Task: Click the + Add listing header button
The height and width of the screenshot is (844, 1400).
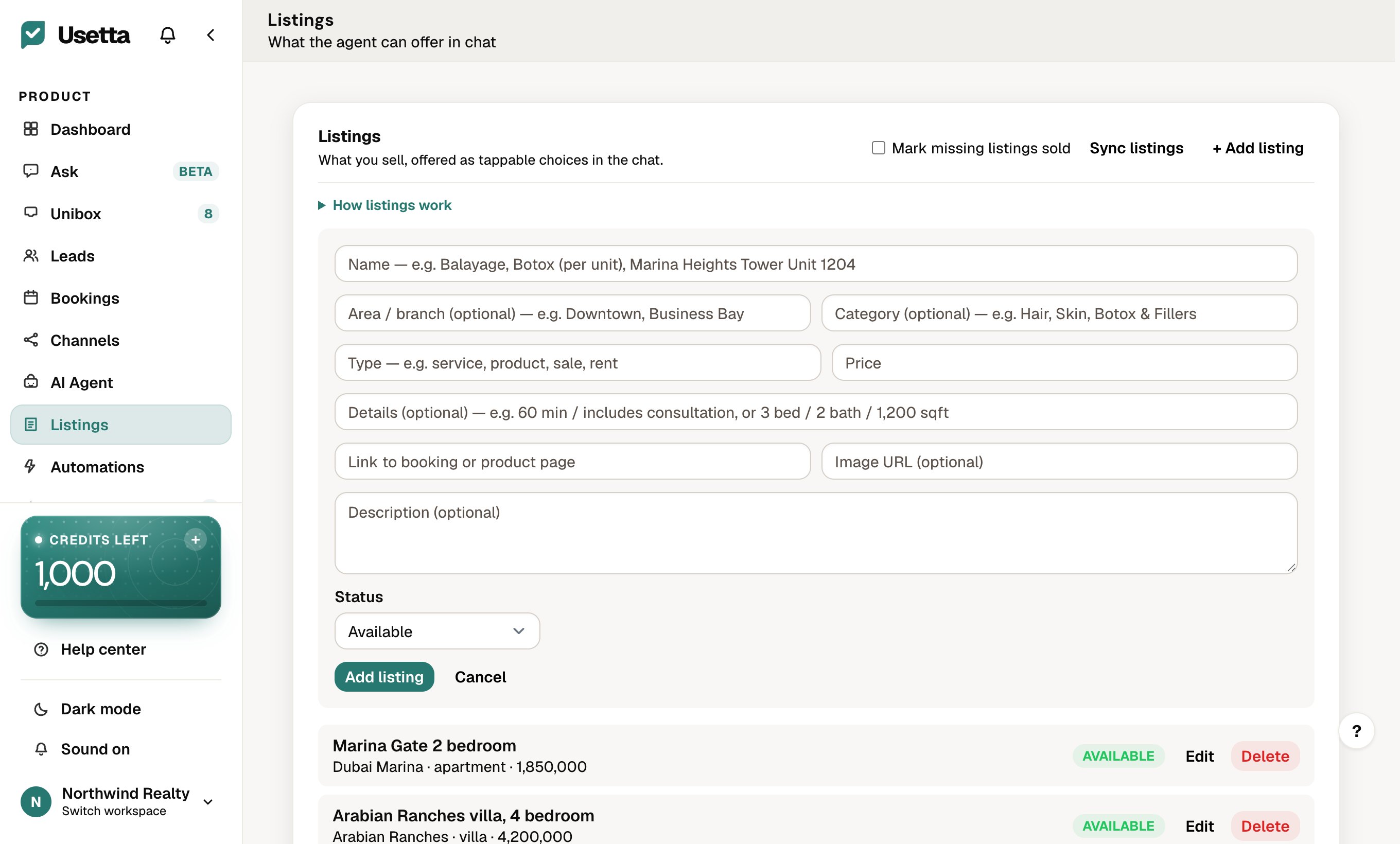Action: pos(1258,148)
